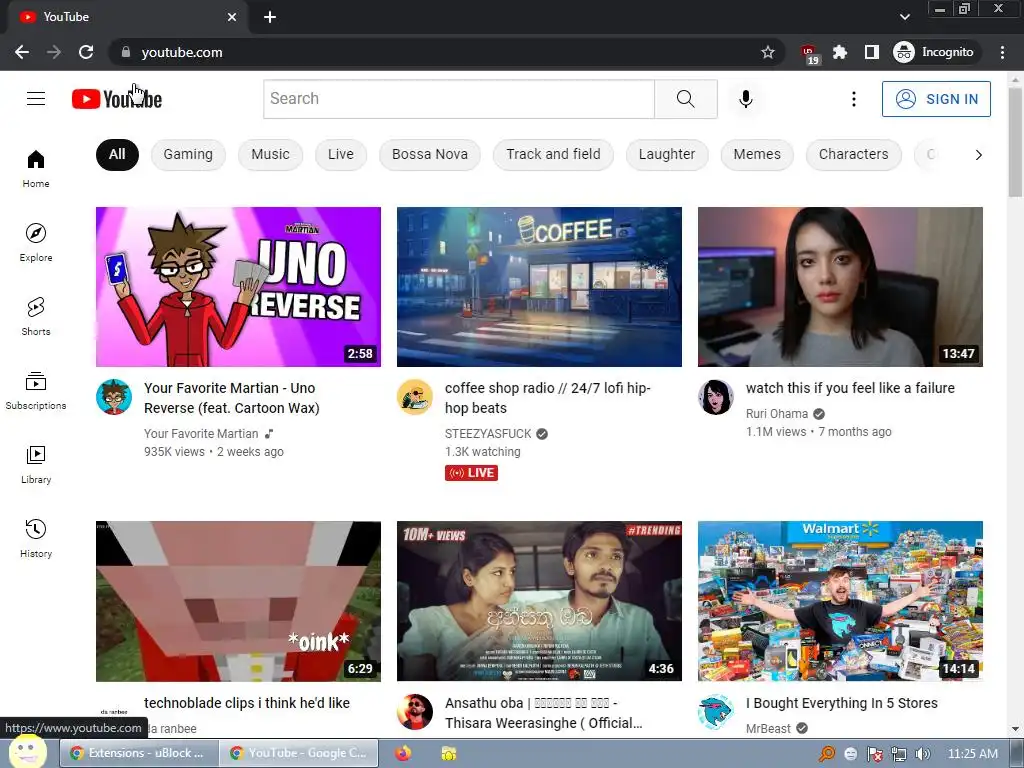Viewport: 1024px width, 768px height.
Task: Close the YouTube browser tab
Action: coord(232,17)
